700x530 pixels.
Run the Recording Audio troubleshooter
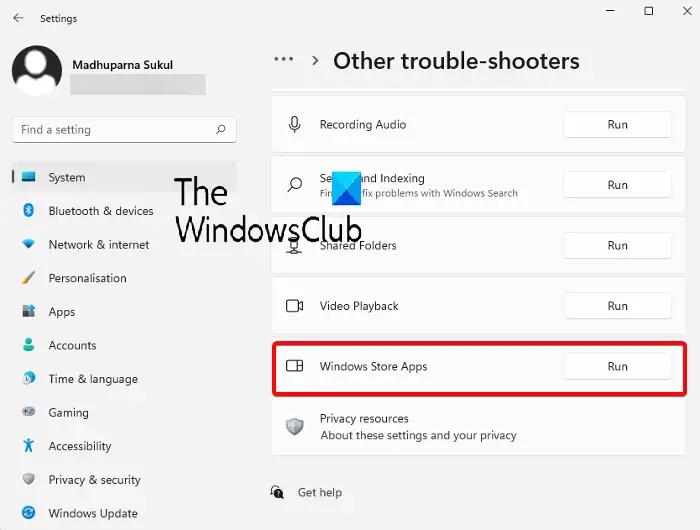click(617, 125)
